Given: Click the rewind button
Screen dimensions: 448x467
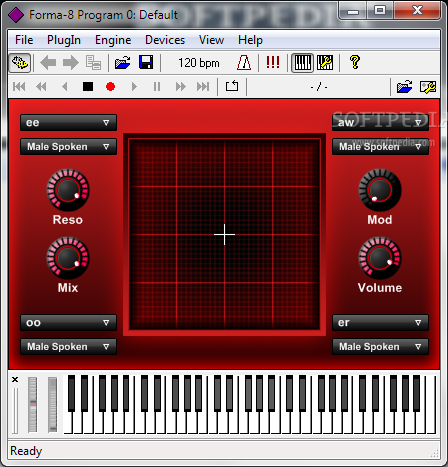Looking at the screenshot, I should [41, 87].
